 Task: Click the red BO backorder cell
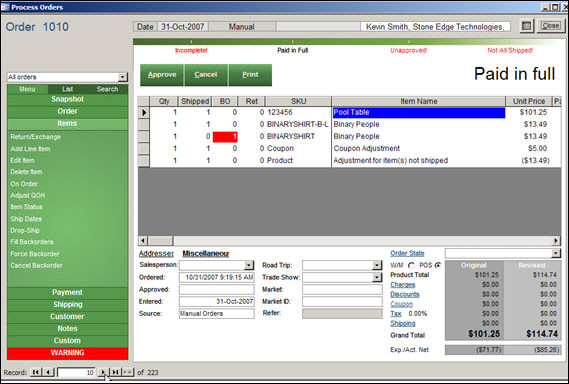coord(225,136)
